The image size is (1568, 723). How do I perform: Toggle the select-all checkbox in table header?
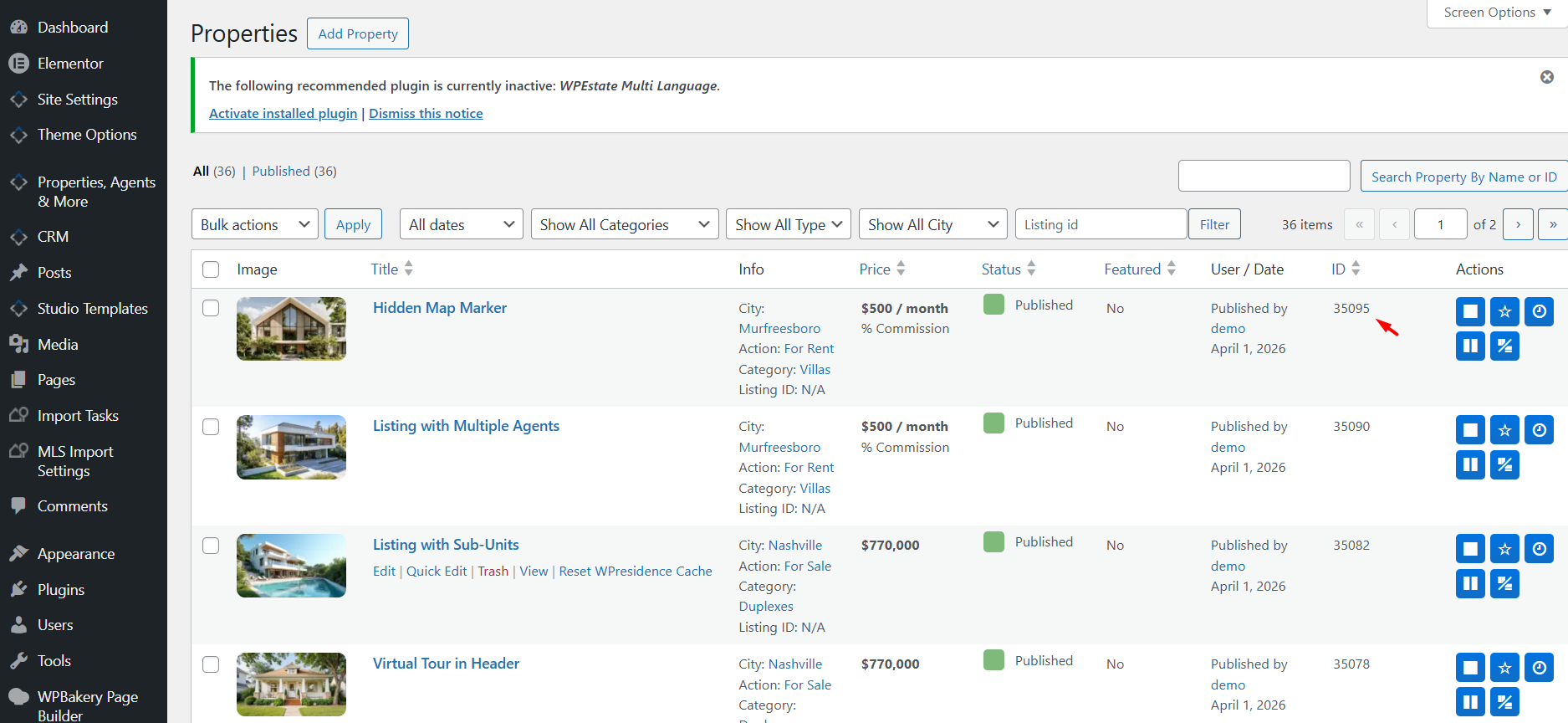coord(211,269)
